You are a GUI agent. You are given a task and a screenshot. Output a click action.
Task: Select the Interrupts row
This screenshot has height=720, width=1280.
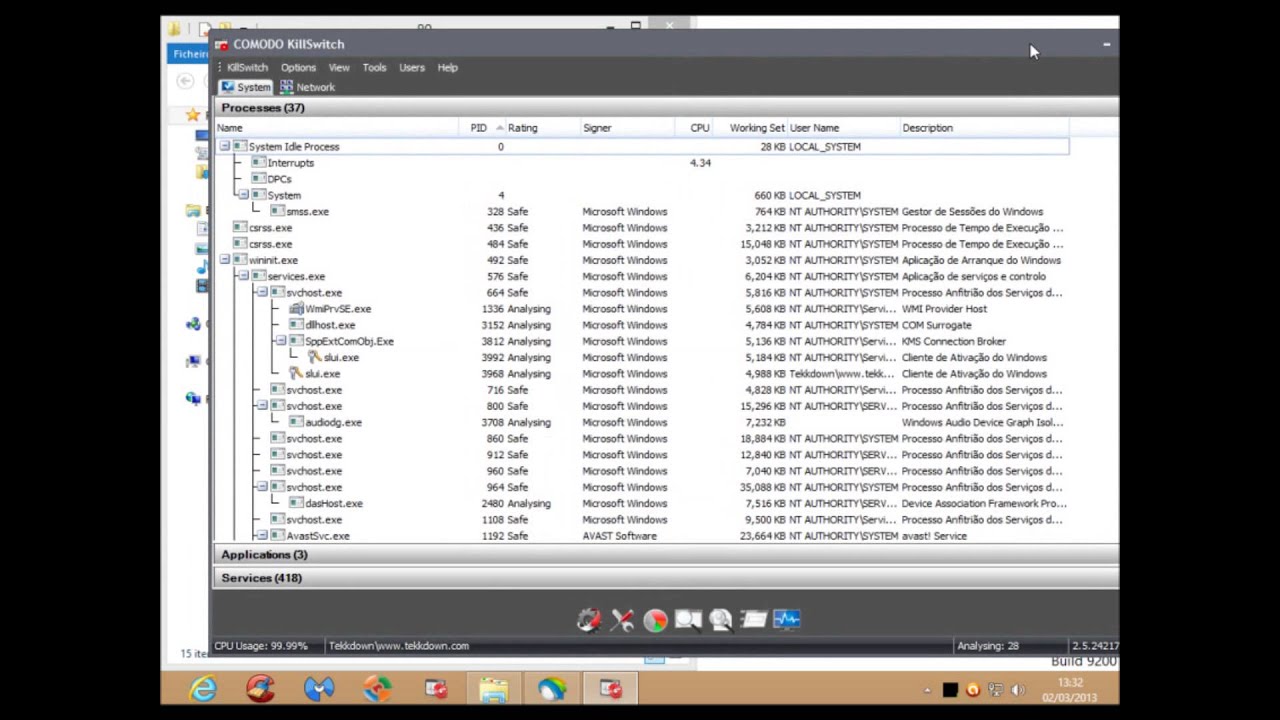tap(642, 163)
